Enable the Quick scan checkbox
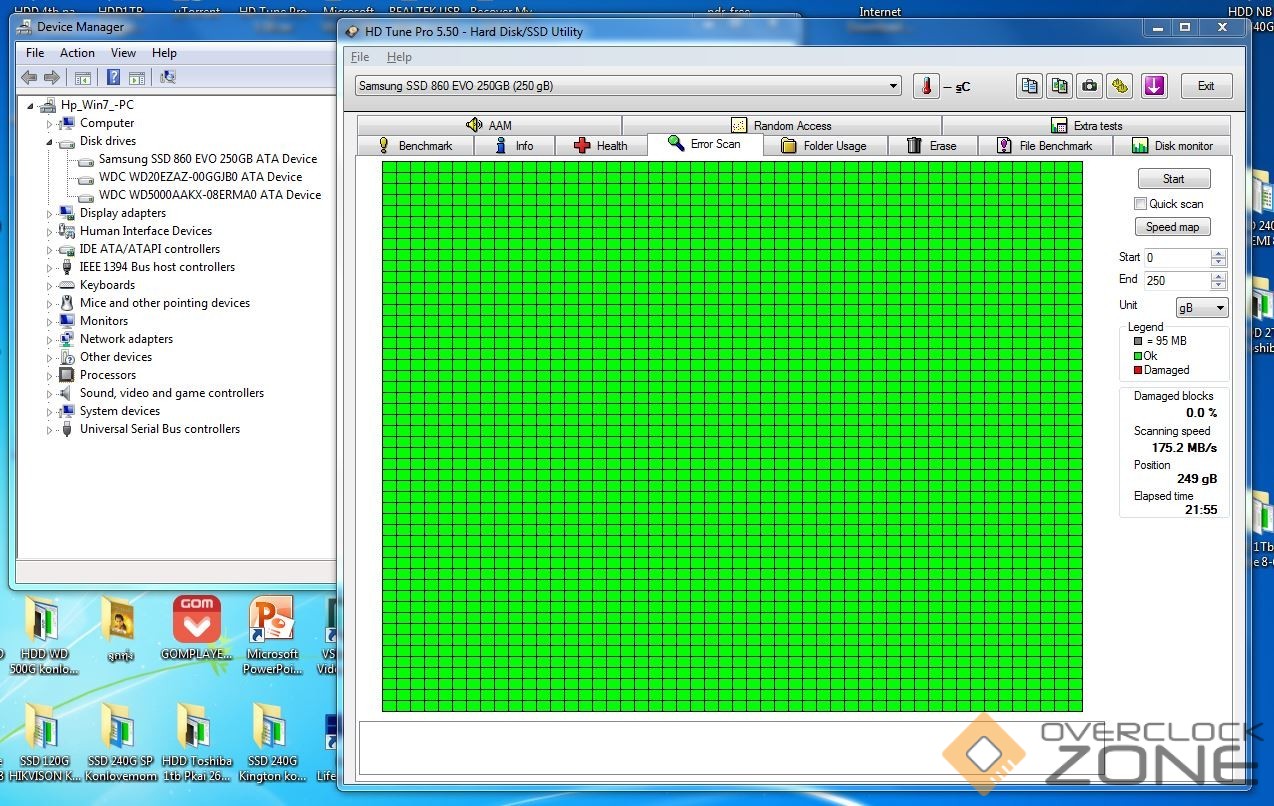Screen dimensions: 1274x806 pos(1140,204)
